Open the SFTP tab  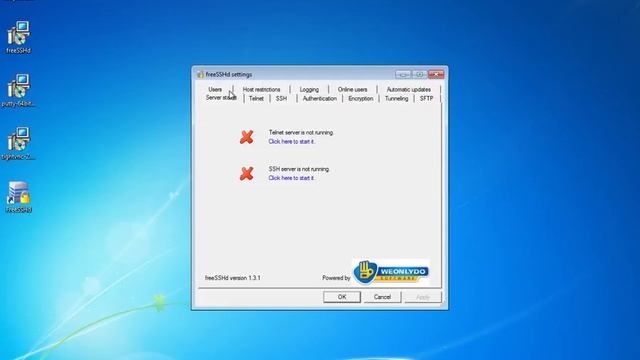pyautogui.click(x=427, y=98)
